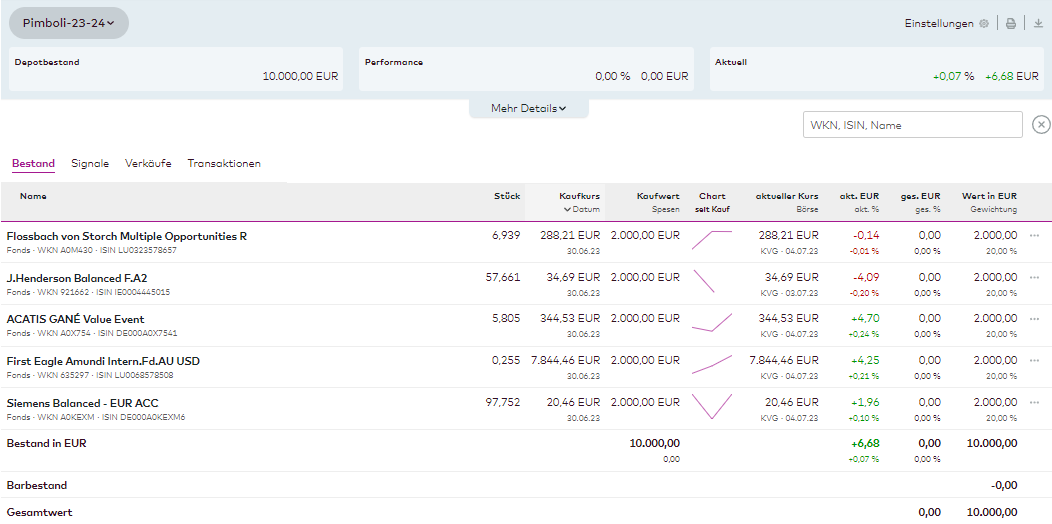This screenshot has height=524, width=1052.
Task: Sort by Wert in EUR column header
Action: click(989, 196)
